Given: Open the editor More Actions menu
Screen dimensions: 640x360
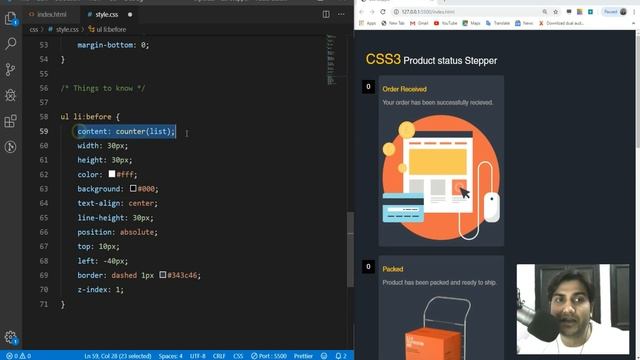Looking at the screenshot, I should tap(341, 14).
